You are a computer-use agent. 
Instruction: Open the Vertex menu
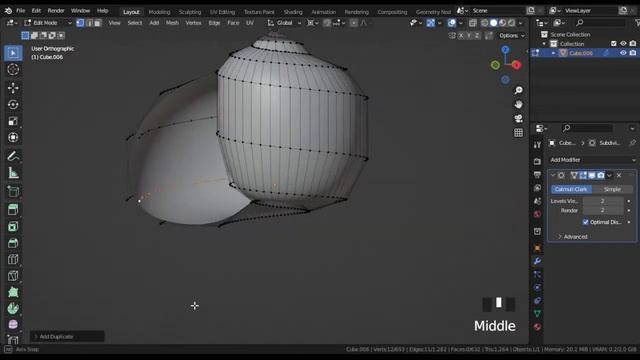[x=193, y=23]
